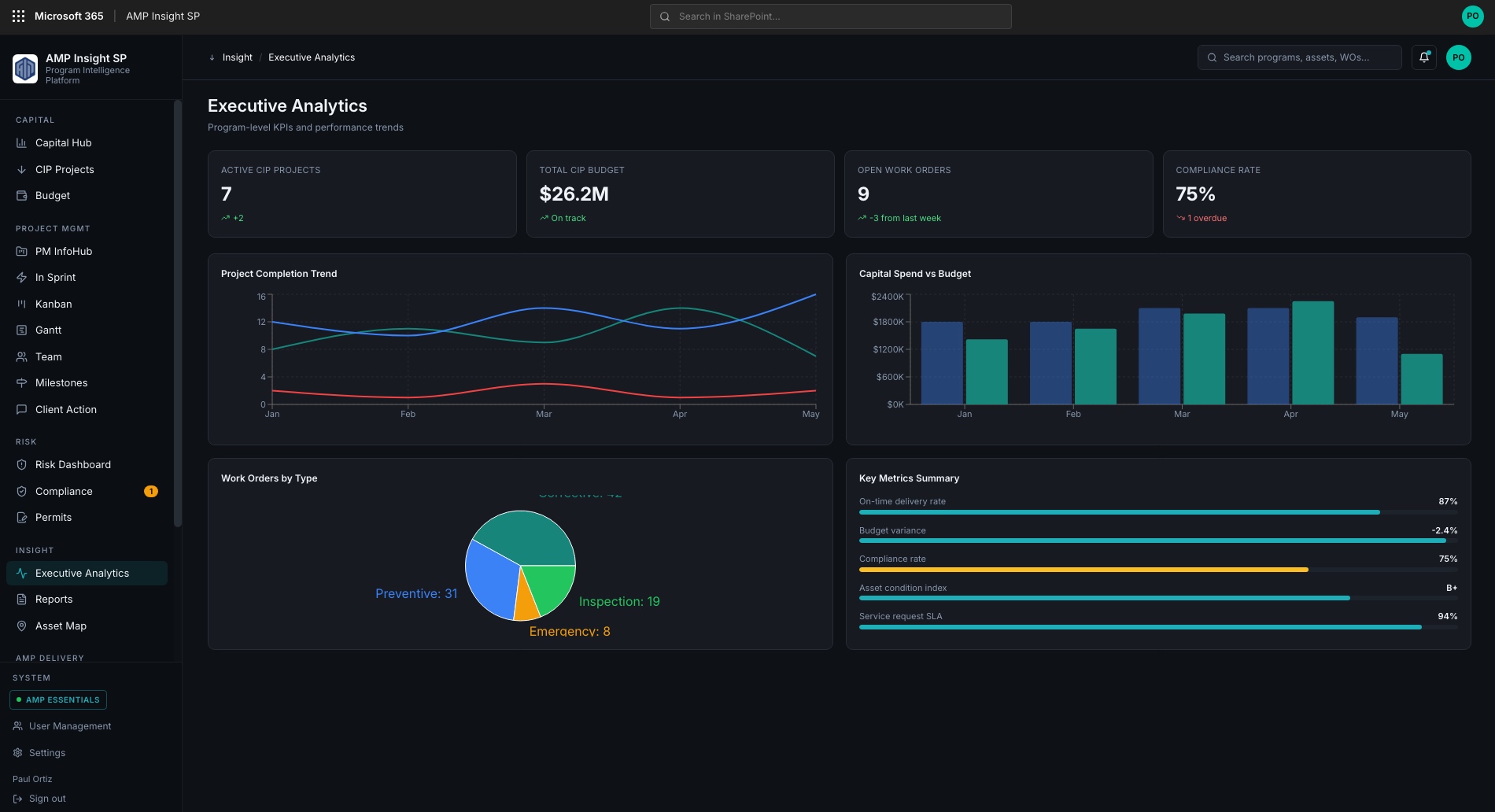Click the yellow Compliance rate progress bar

coord(1083,570)
